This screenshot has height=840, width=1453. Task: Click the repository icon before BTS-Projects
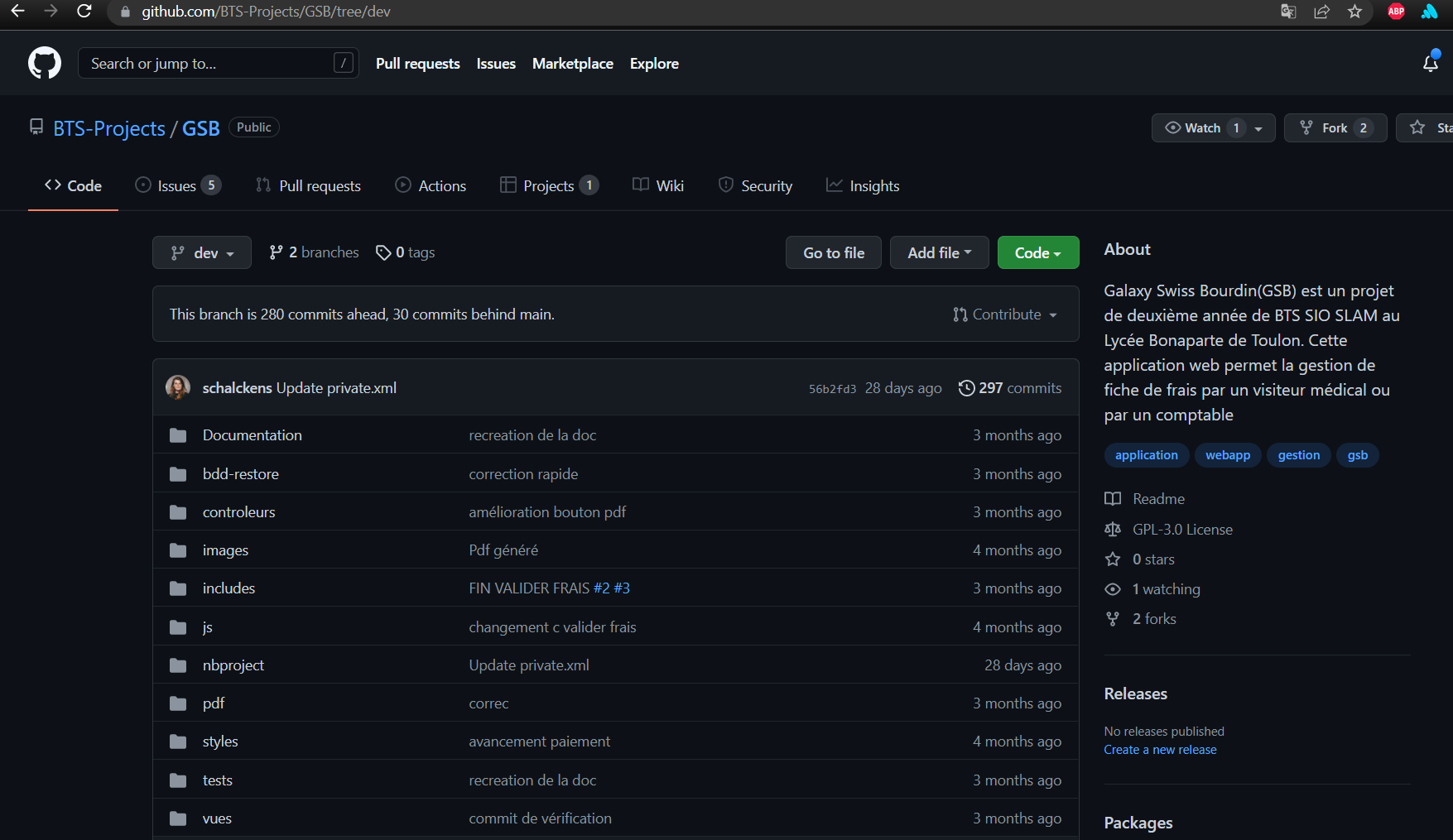(36, 127)
